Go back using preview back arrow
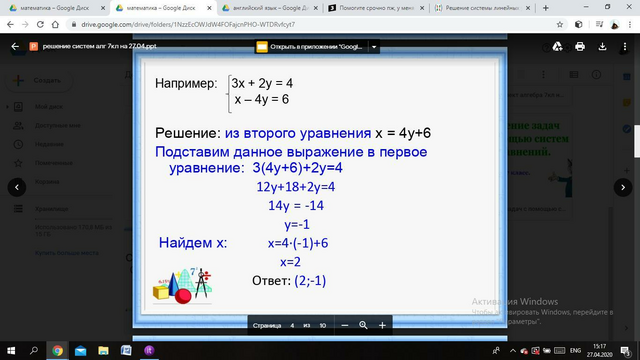This screenshot has height=360, width=640. (15, 47)
